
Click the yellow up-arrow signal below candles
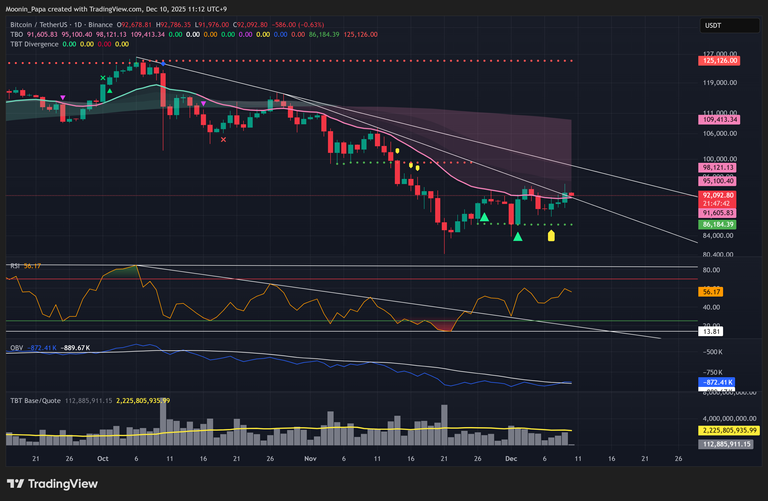pos(551,236)
